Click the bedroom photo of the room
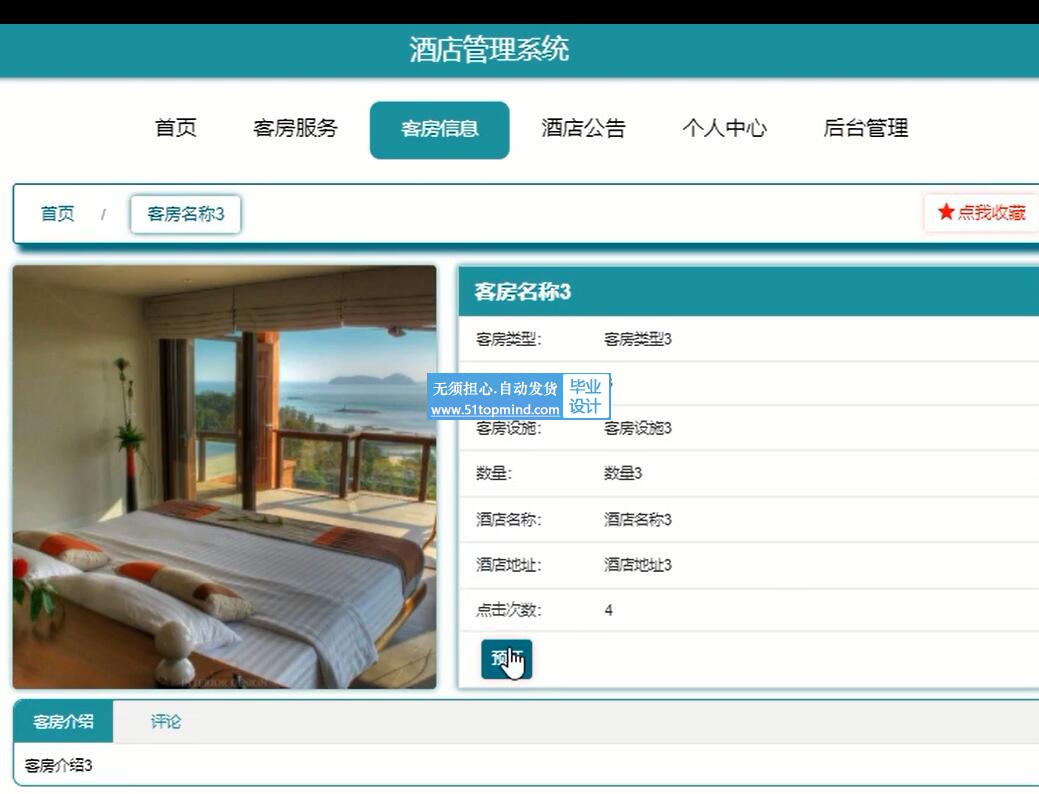Screen dimensions: 1039x794 (224, 476)
